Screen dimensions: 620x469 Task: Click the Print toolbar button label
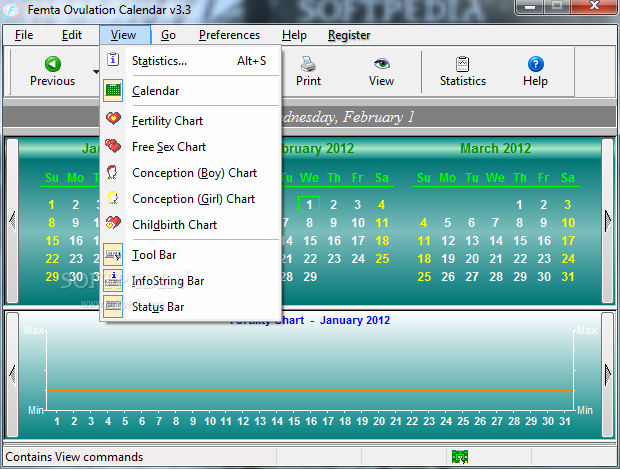click(308, 81)
